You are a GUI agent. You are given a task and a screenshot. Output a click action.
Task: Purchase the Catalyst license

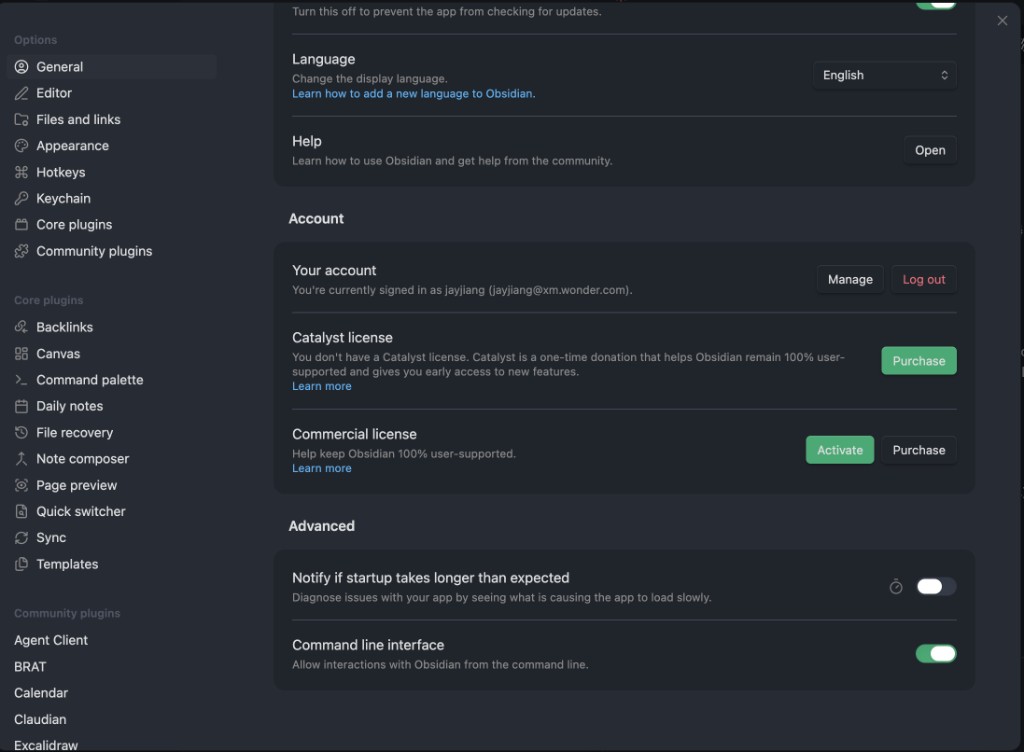coord(919,361)
